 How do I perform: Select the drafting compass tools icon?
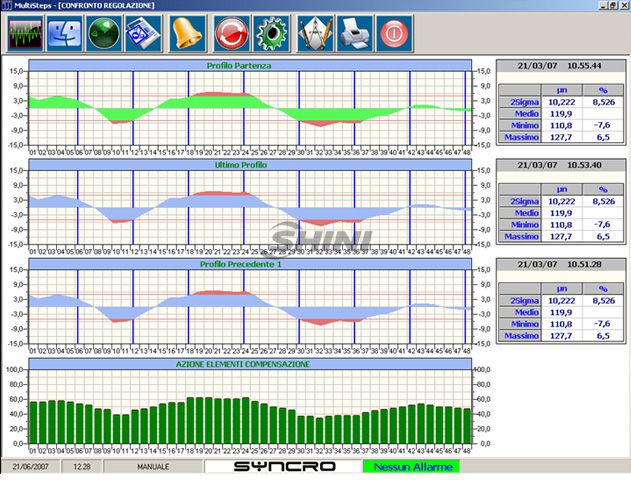point(314,34)
